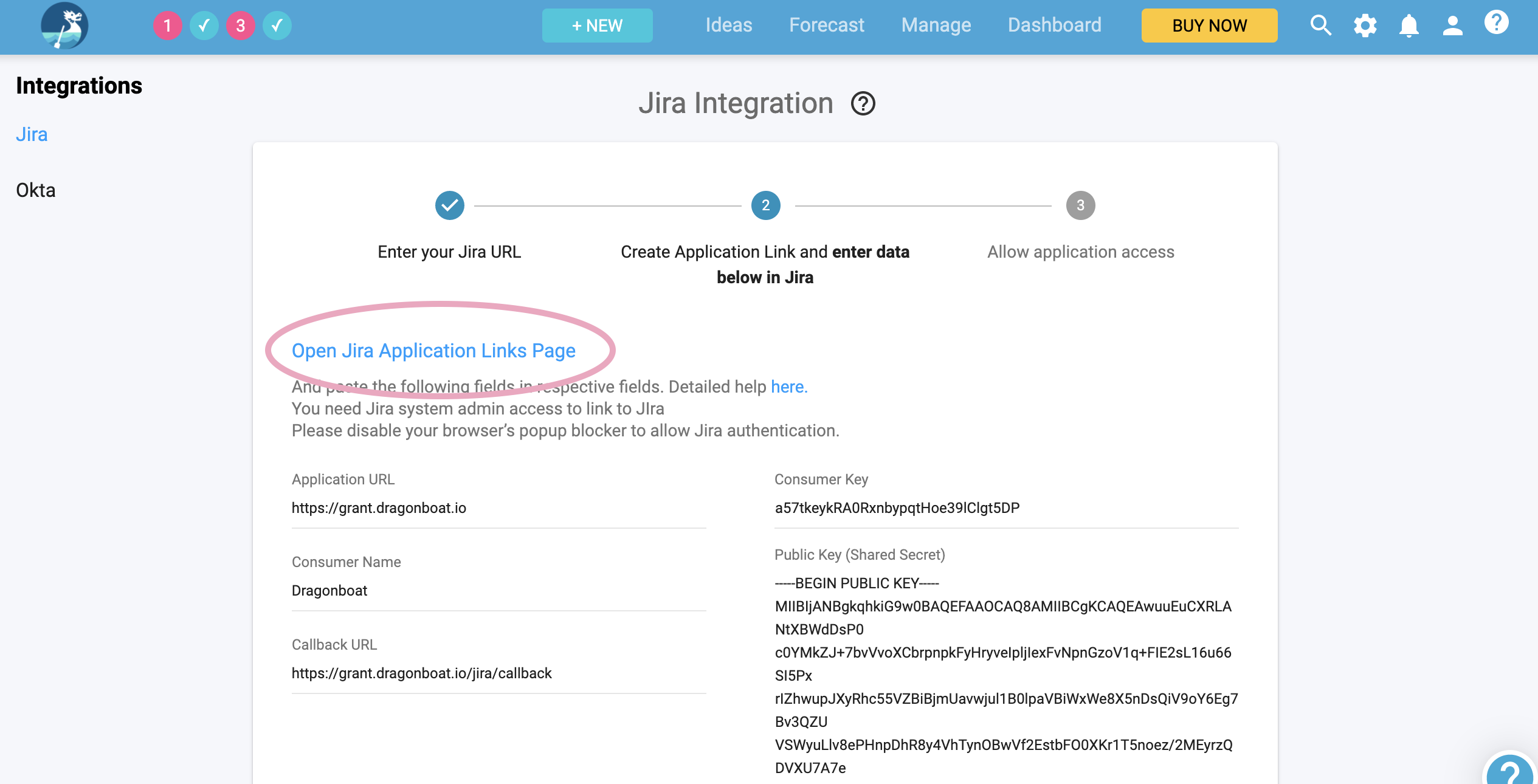The height and width of the screenshot is (784, 1538).
Task: Open the Forecast menu
Action: 827,25
